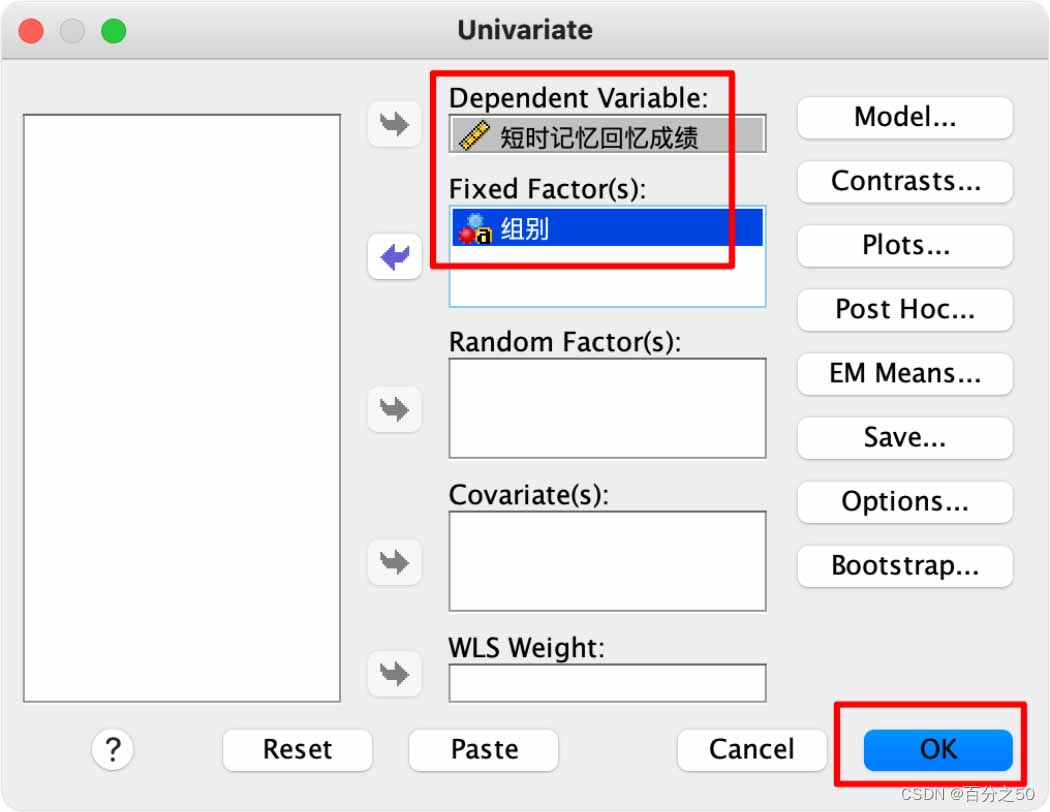Open the EM Means... dialog
The image size is (1050, 812).
[905, 374]
